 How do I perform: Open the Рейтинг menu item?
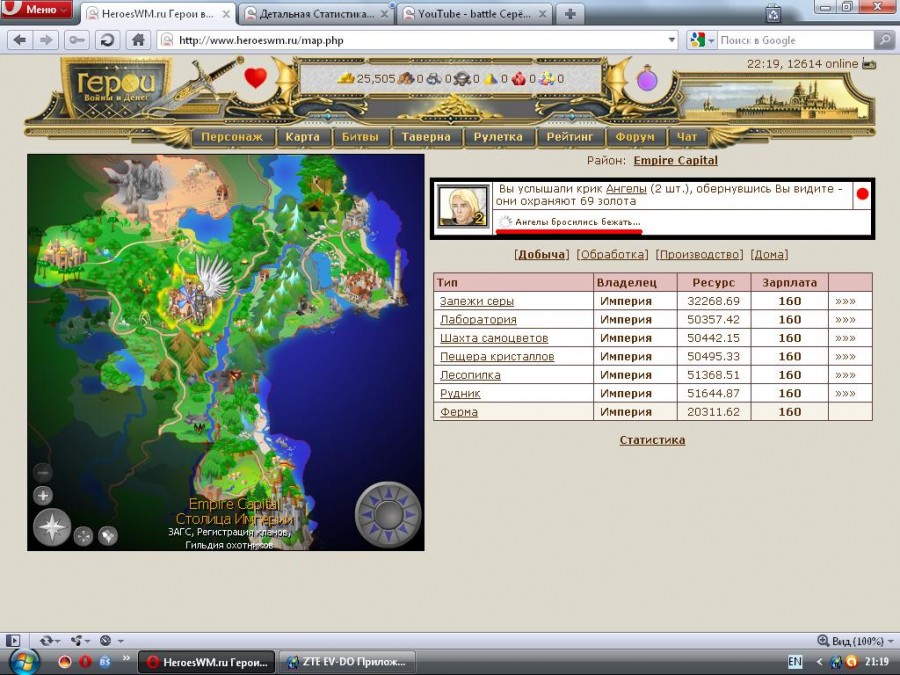pyautogui.click(x=569, y=137)
